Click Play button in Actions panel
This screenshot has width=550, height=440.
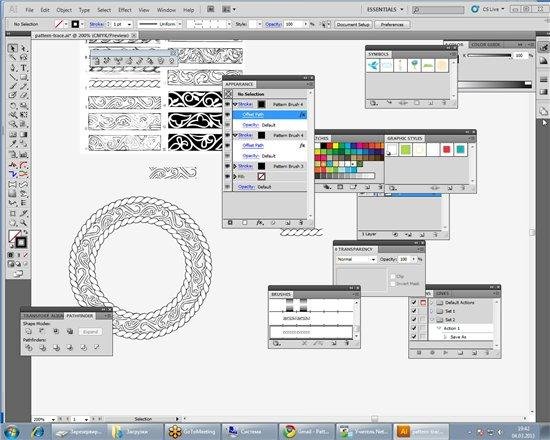(x=445, y=353)
